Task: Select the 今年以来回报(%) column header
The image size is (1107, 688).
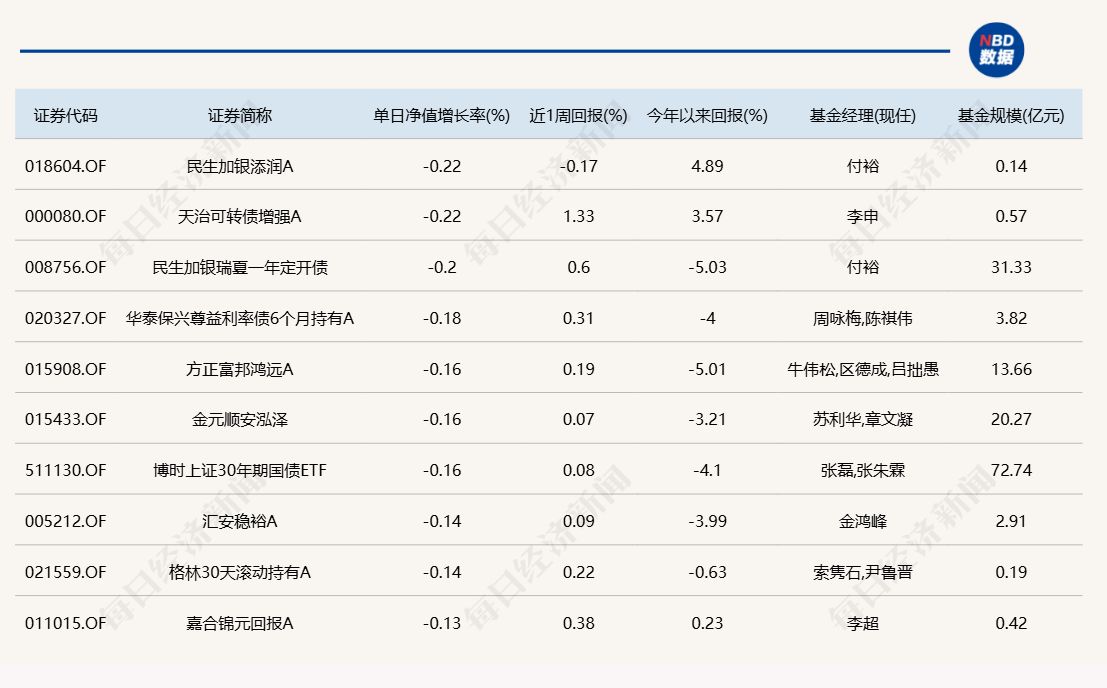Action: pos(707,115)
